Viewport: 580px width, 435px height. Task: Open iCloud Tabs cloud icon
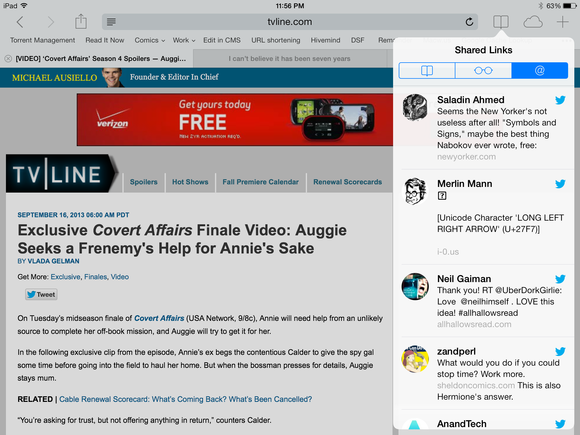pos(533,22)
